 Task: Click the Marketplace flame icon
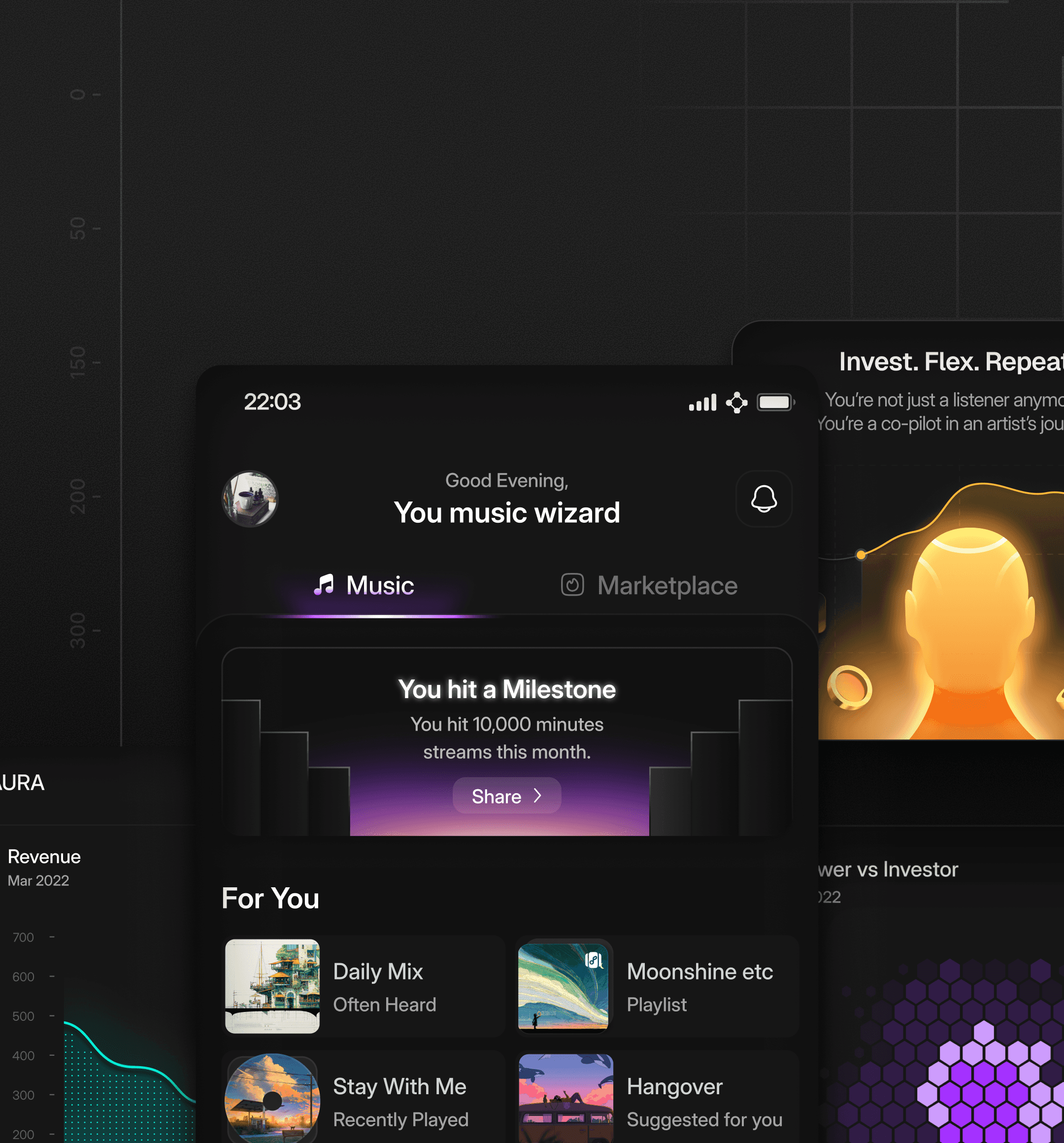point(572,585)
